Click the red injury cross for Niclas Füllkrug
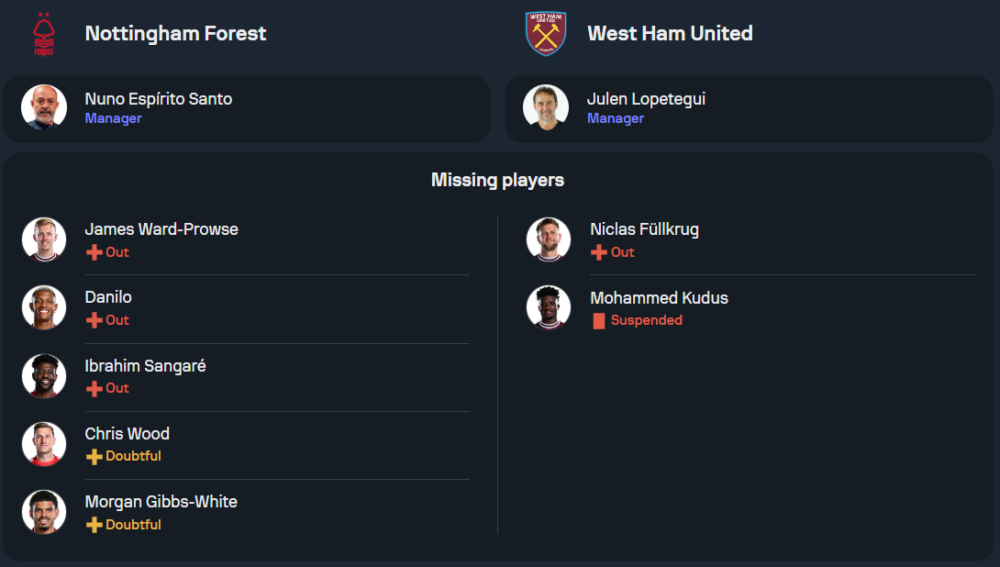The height and width of the screenshot is (567, 1000). (x=599, y=252)
